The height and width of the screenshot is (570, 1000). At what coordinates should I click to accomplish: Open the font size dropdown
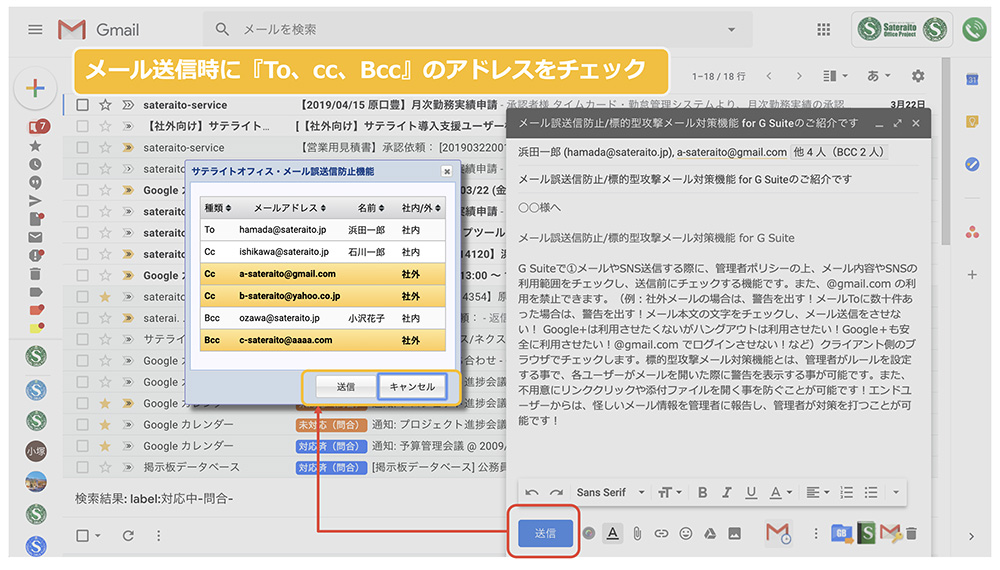[670, 492]
